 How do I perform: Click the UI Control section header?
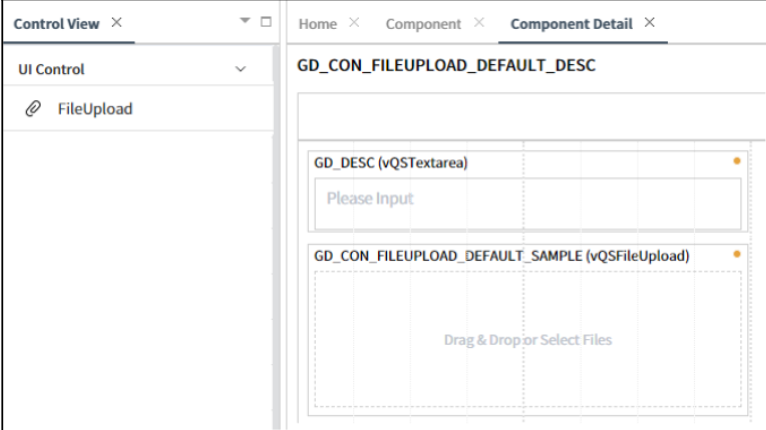point(138,69)
